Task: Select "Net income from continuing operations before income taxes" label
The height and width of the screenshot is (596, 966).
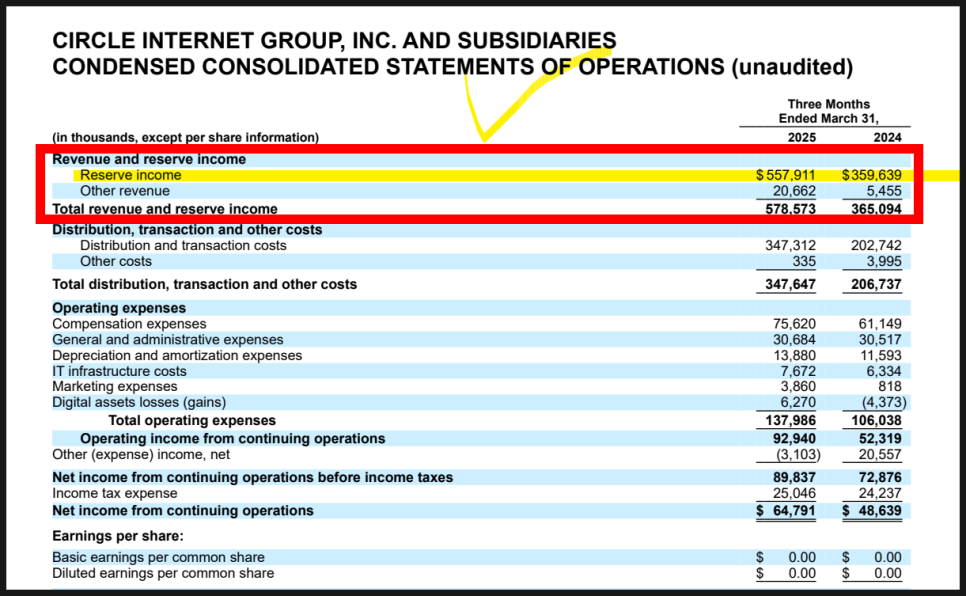Action: pyautogui.click(x=253, y=478)
